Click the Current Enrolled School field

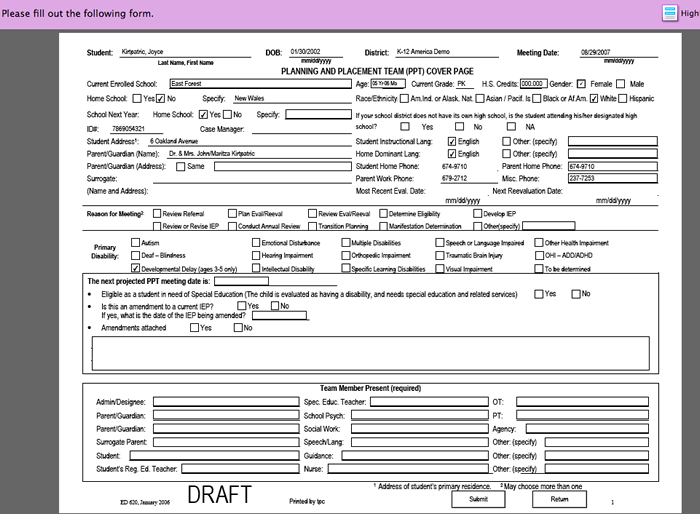(x=261, y=84)
